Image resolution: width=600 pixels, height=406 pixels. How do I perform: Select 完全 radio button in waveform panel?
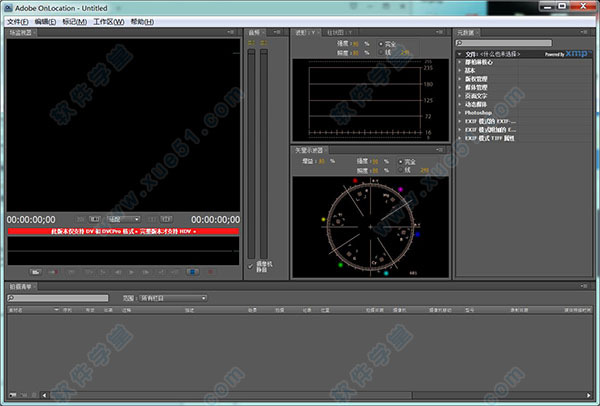click(x=381, y=44)
